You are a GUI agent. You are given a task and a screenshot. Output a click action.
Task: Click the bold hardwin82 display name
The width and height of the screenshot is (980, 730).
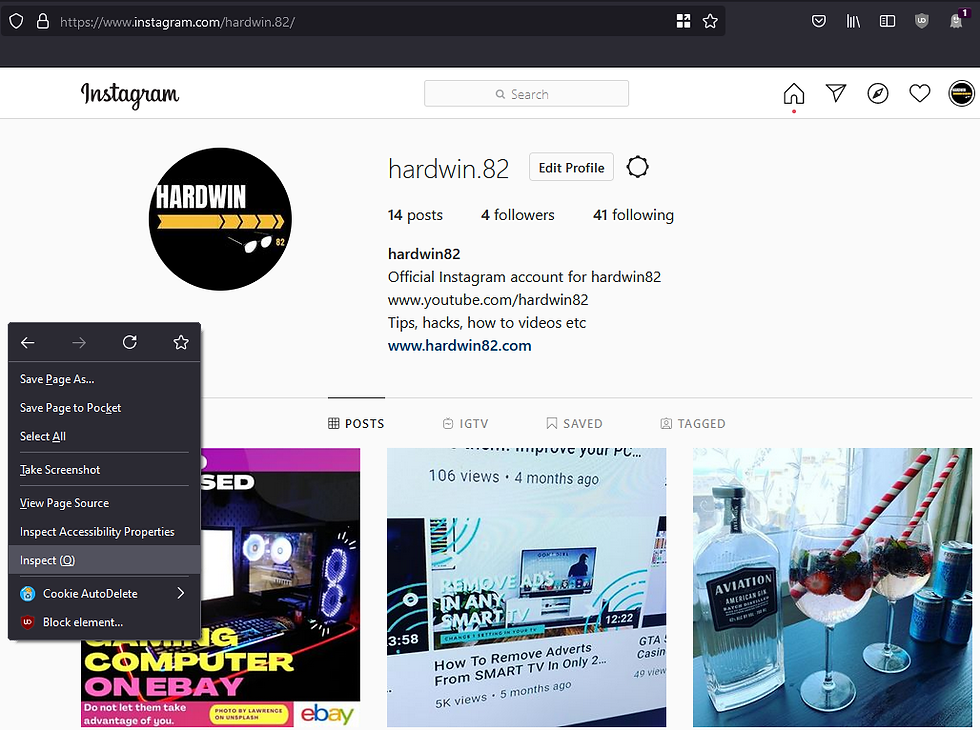coord(424,254)
